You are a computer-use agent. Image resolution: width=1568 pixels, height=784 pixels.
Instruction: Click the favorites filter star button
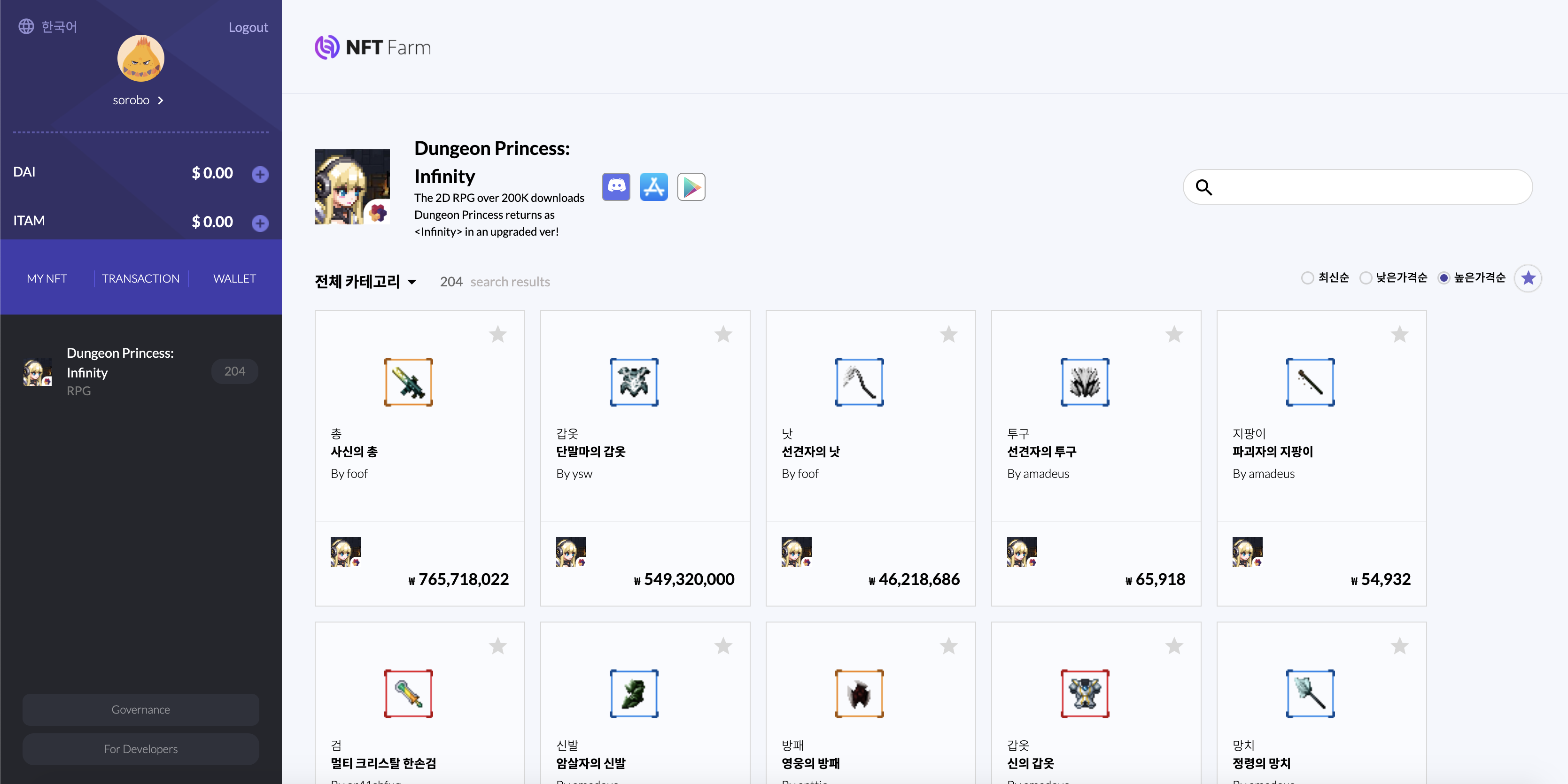click(1528, 278)
